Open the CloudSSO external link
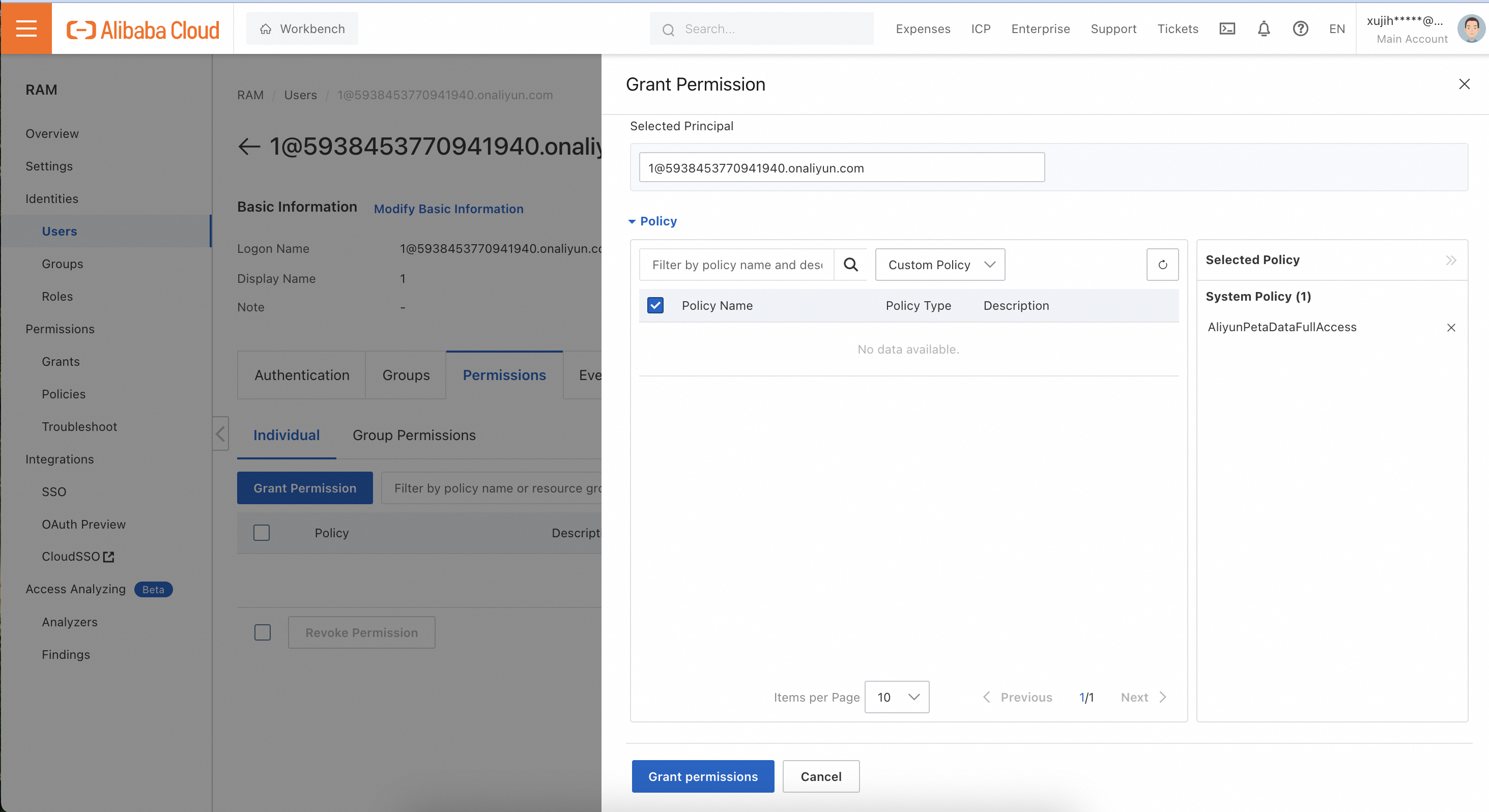1489x812 pixels. pos(77,557)
